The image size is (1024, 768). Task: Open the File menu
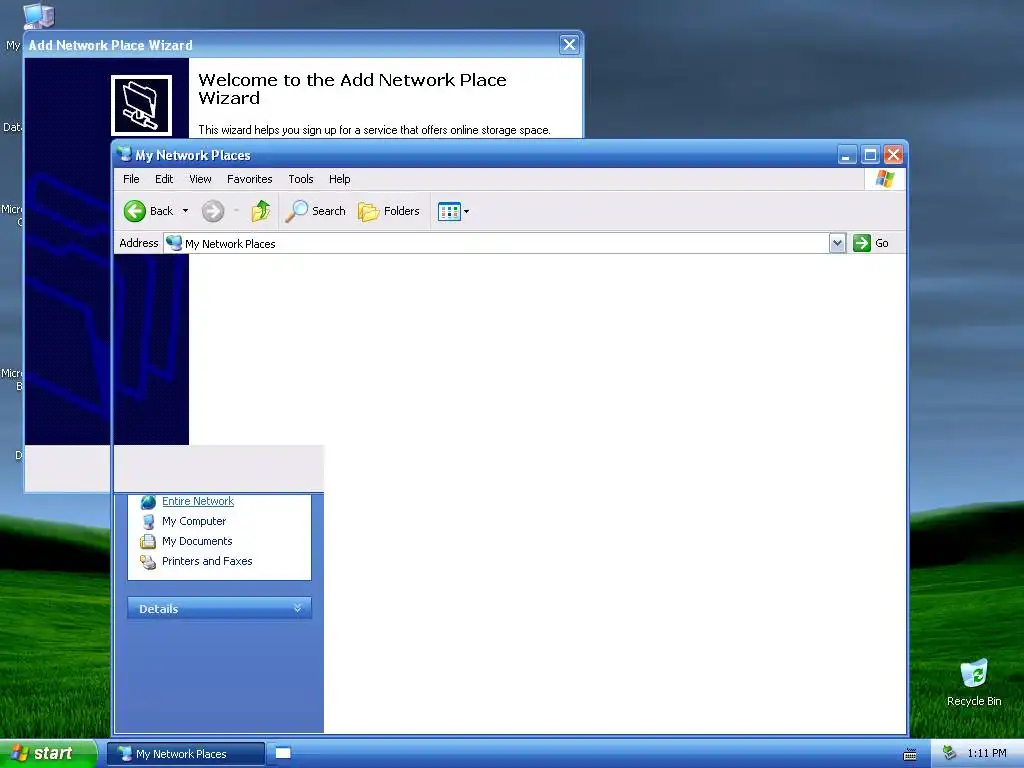click(131, 179)
